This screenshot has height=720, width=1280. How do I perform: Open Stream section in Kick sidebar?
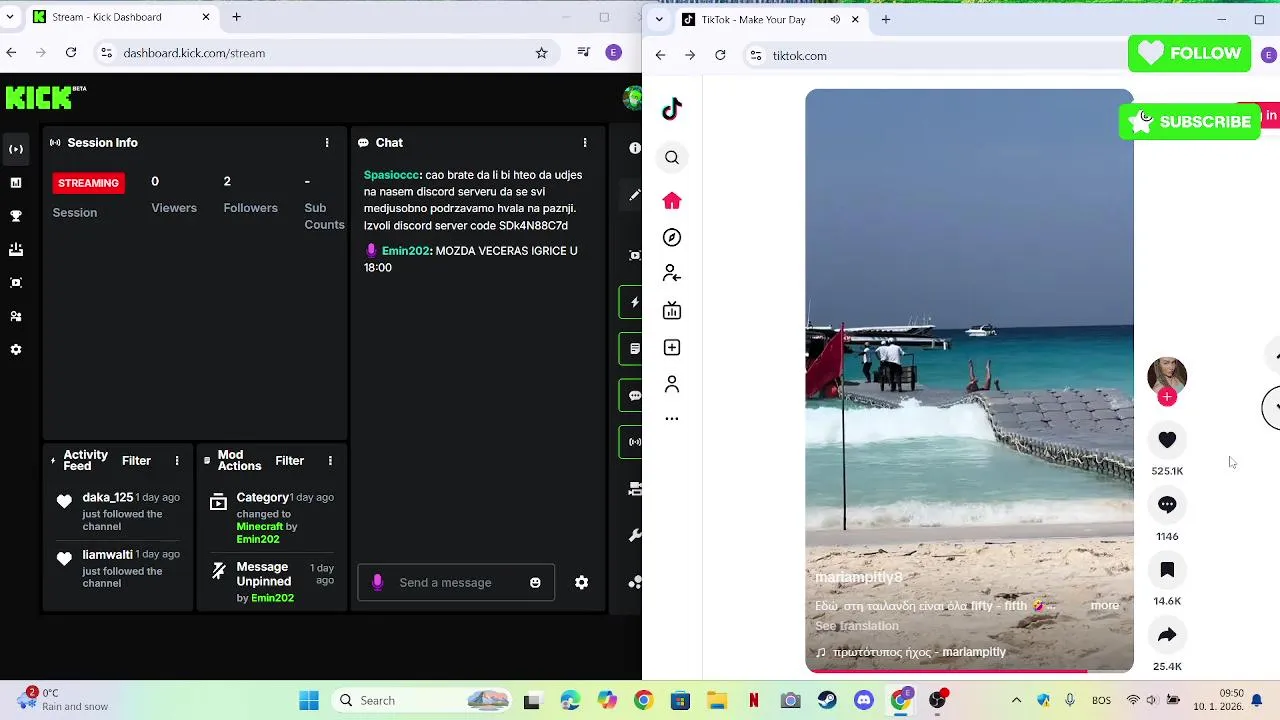16,149
